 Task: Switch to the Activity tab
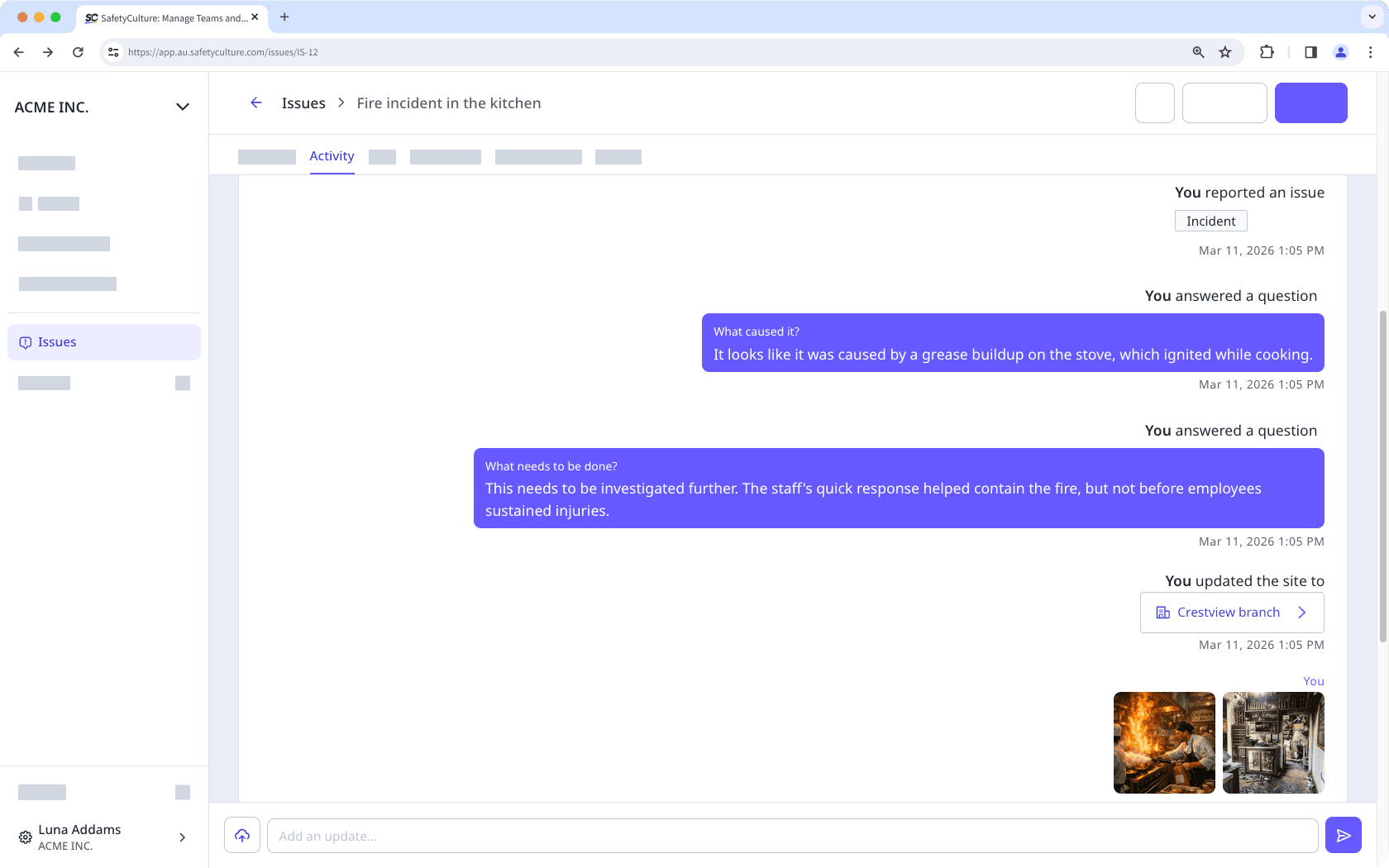click(x=332, y=156)
